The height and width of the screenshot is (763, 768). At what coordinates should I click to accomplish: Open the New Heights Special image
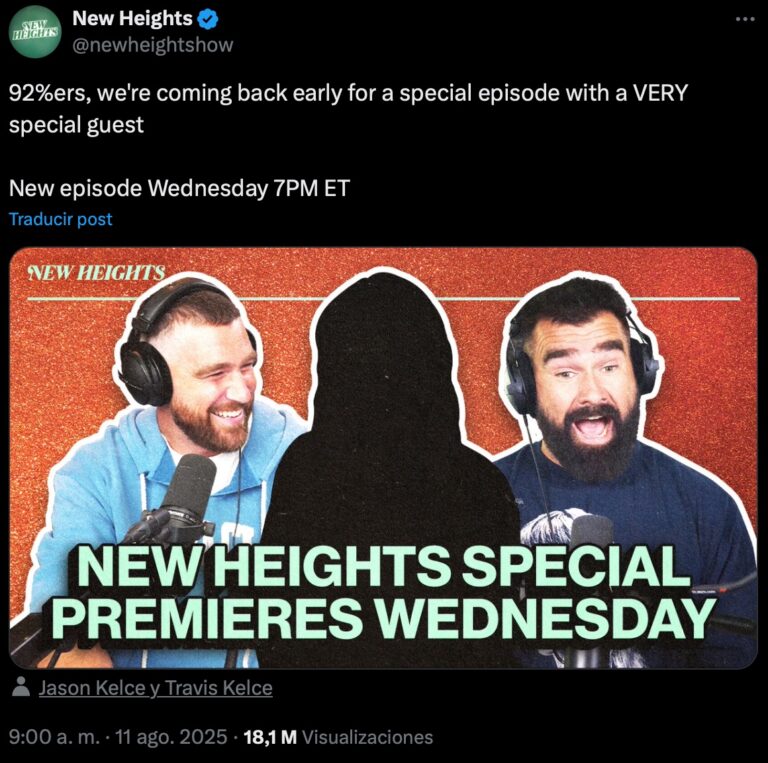(x=384, y=458)
